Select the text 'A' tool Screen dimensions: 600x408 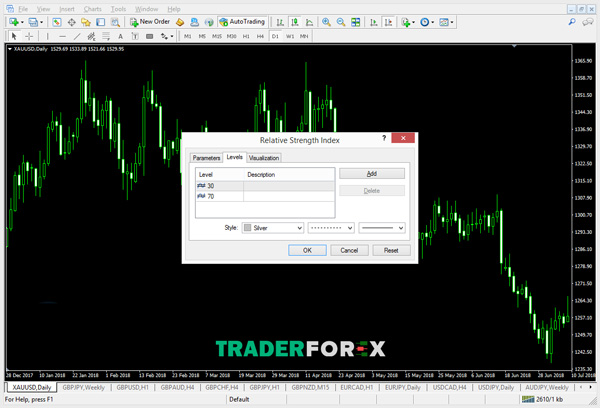pyautogui.click(x=120, y=36)
